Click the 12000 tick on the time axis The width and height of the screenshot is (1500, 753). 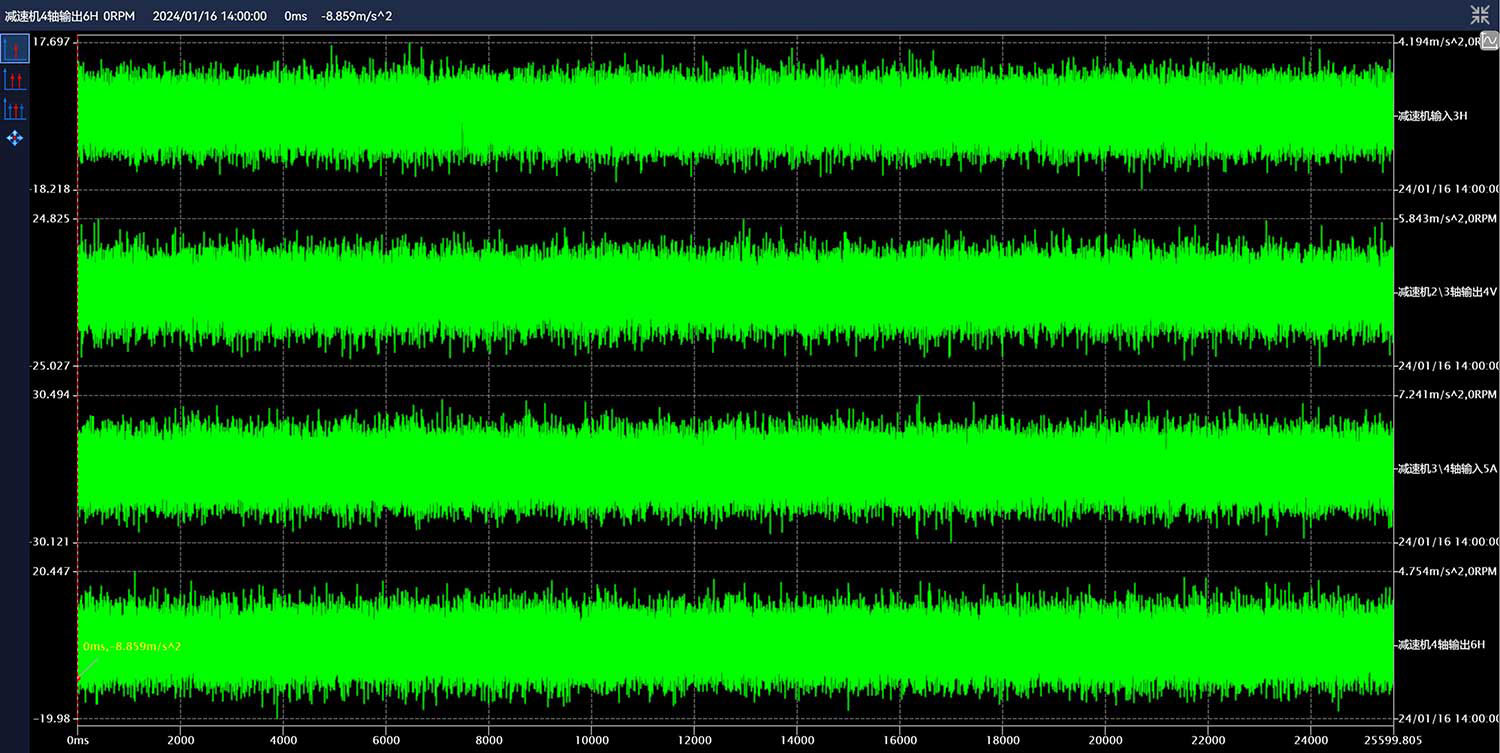point(693,740)
